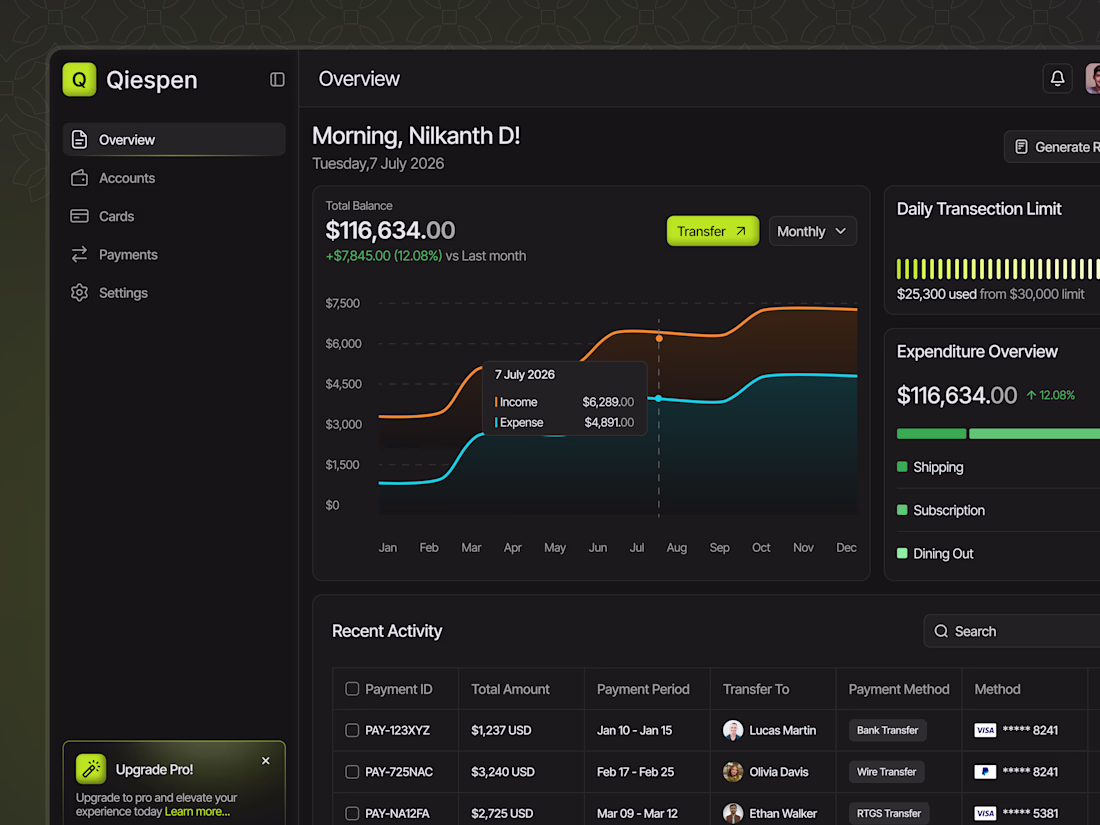Go to the Overview menu item
Screen dimensions: 1100x825
tap(174, 140)
